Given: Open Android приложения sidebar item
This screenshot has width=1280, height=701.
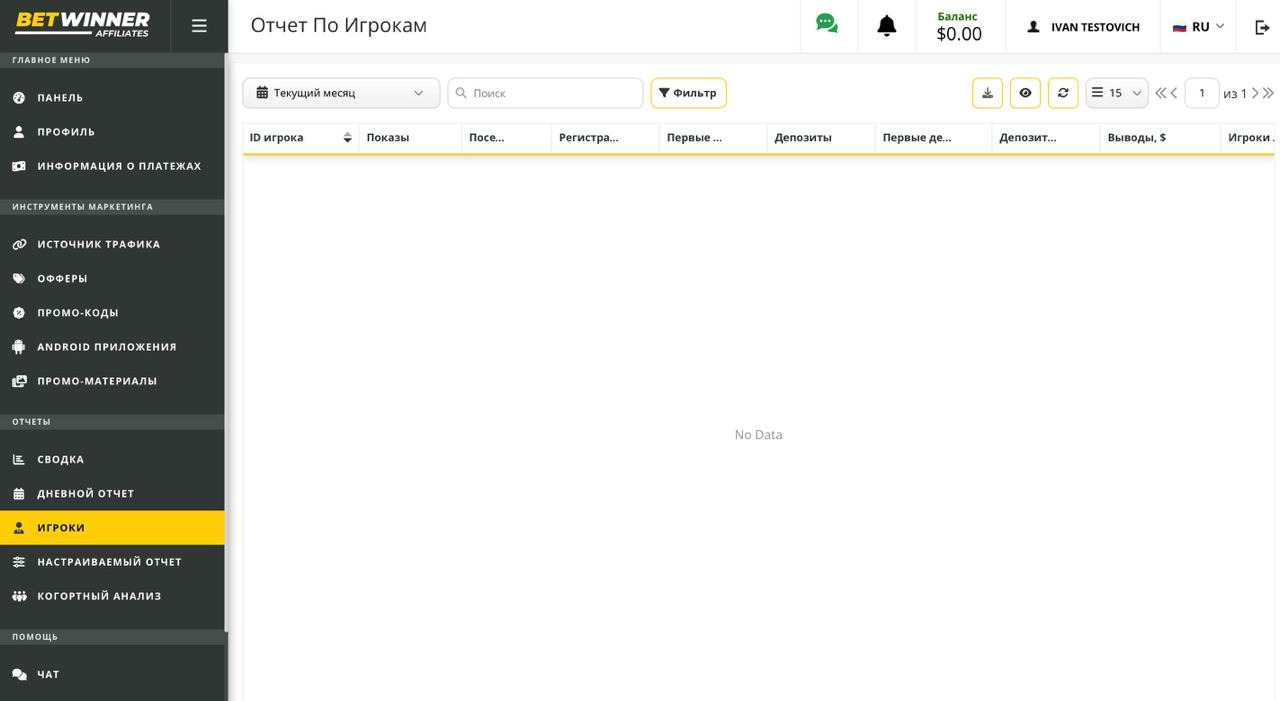Looking at the screenshot, I should pos(107,347).
